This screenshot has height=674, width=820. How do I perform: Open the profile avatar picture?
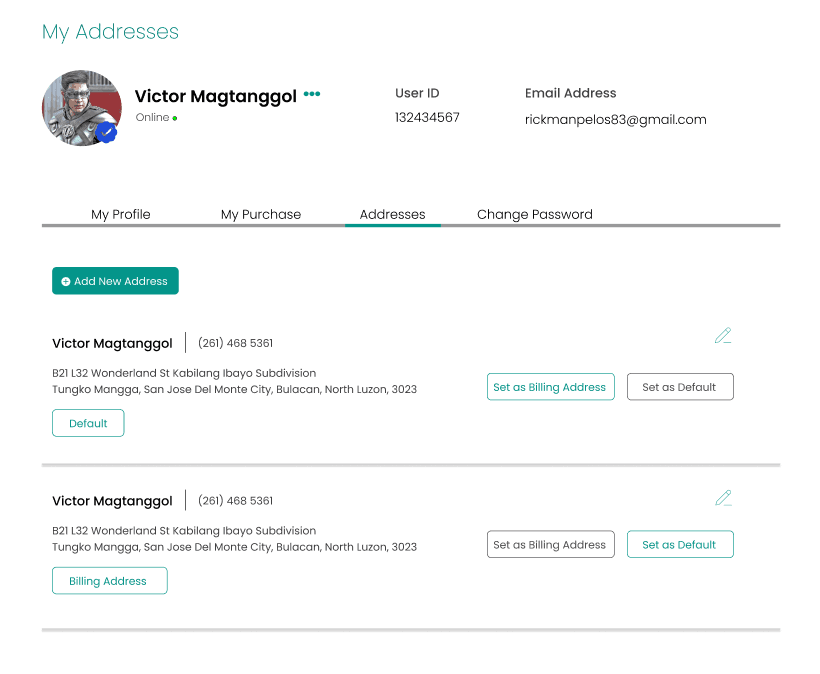click(80, 106)
